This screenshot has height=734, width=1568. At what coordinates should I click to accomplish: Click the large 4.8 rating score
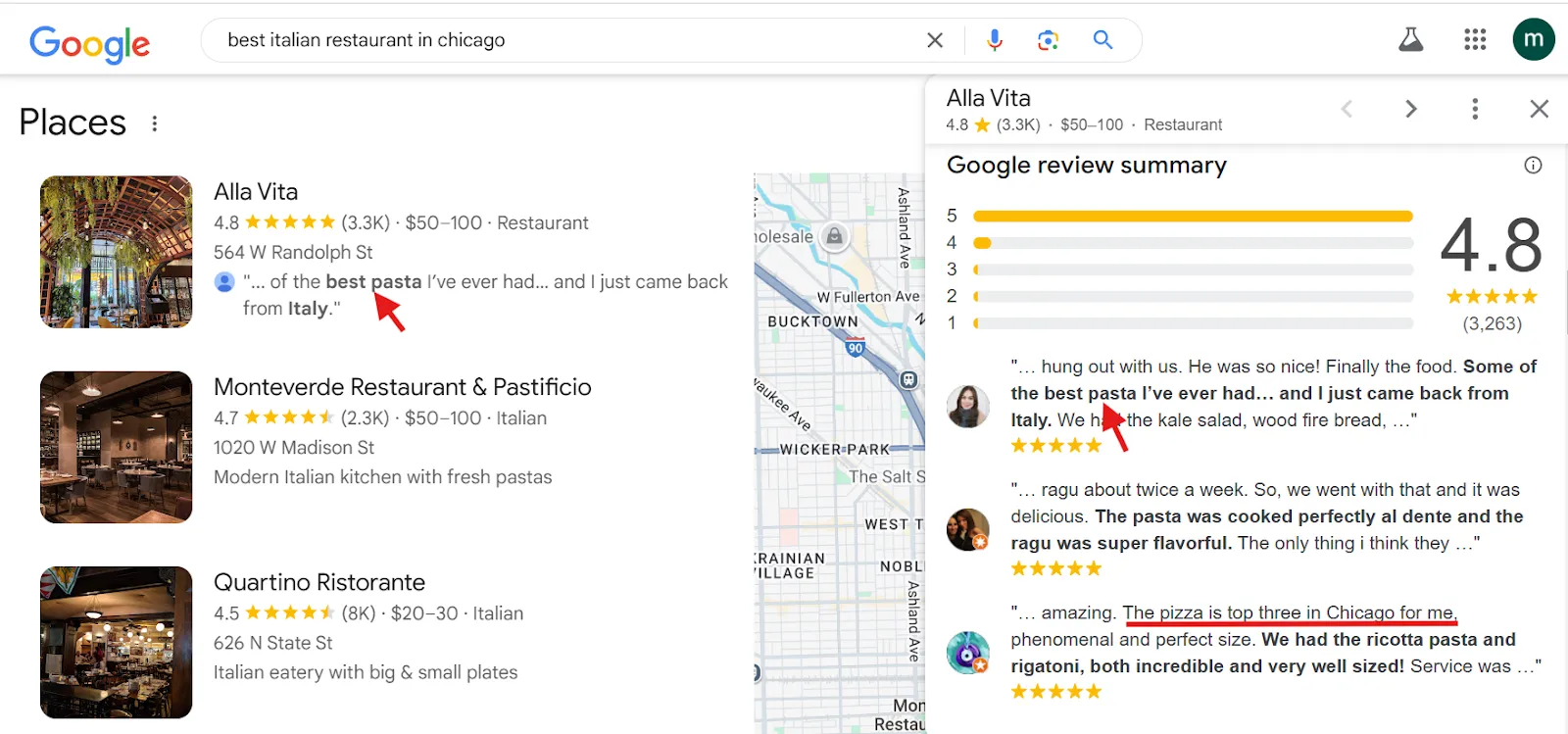[x=1491, y=245]
